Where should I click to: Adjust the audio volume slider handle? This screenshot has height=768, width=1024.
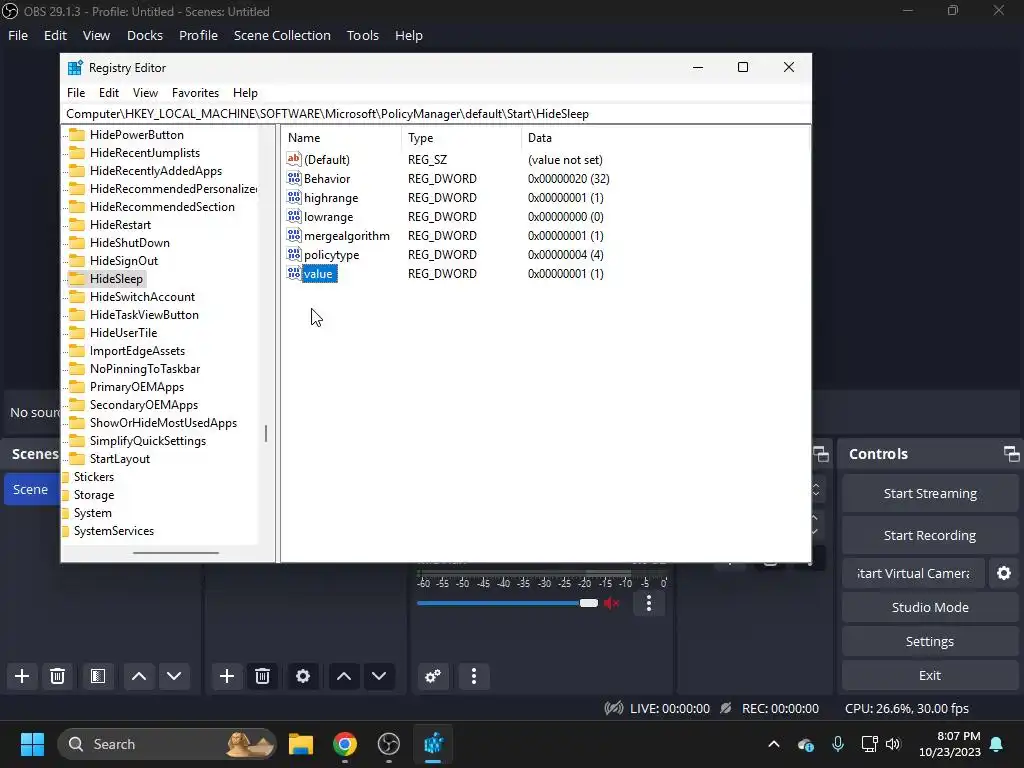pyautogui.click(x=588, y=603)
